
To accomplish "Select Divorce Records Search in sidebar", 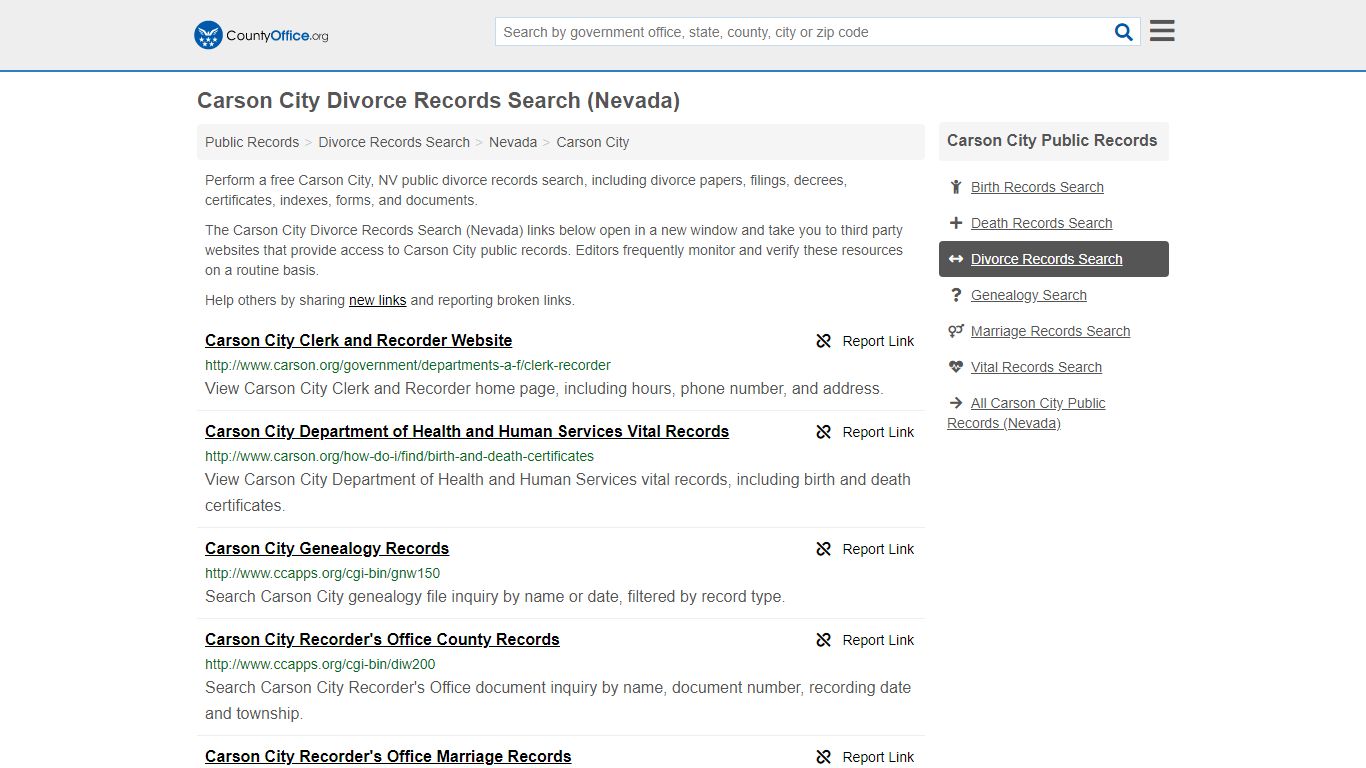I will pos(1046,259).
